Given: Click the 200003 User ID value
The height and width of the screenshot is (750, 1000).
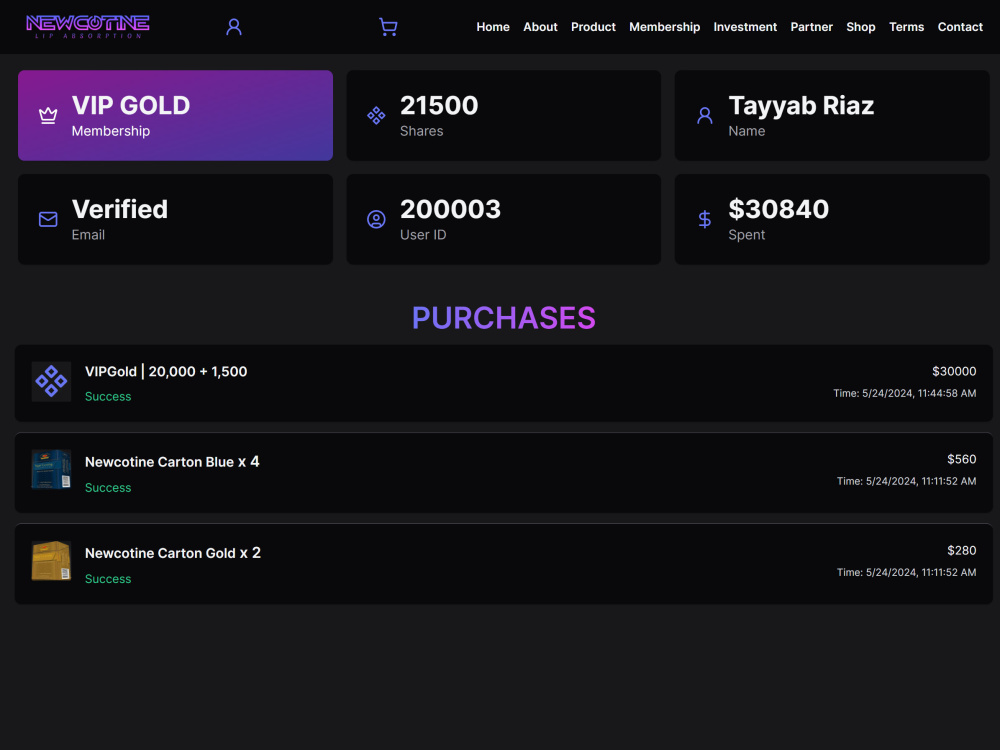Looking at the screenshot, I should pyautogui.click(x=450, y=210).
